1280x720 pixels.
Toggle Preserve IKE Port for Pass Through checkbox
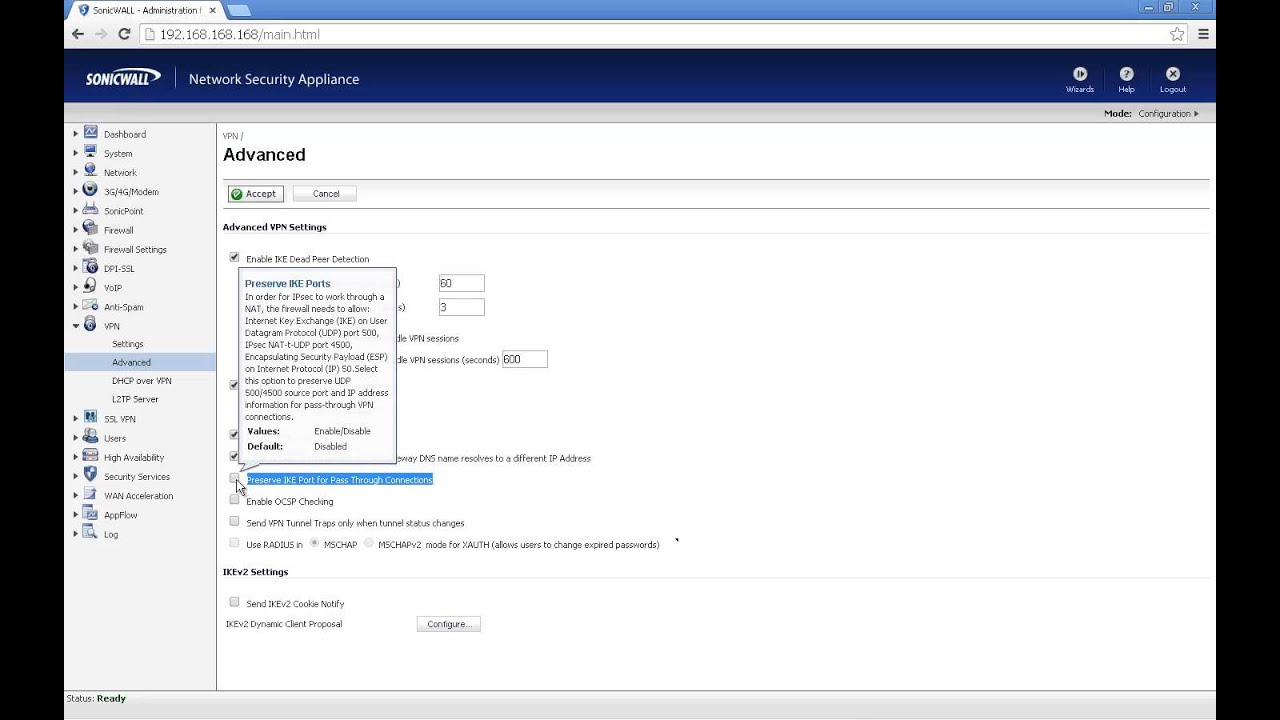pos(234,479)
